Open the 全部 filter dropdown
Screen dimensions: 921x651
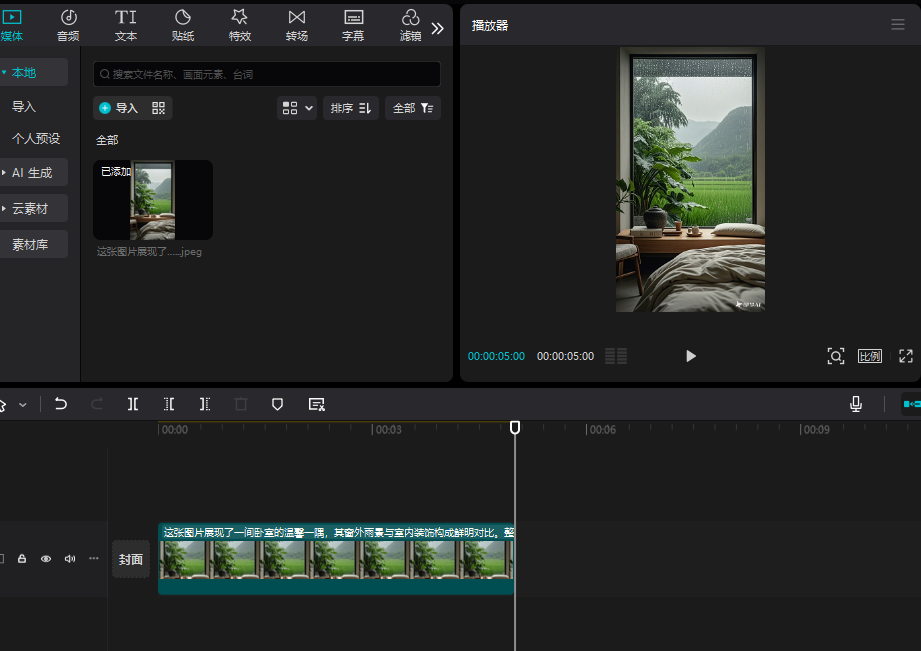(x=412, y=108)
